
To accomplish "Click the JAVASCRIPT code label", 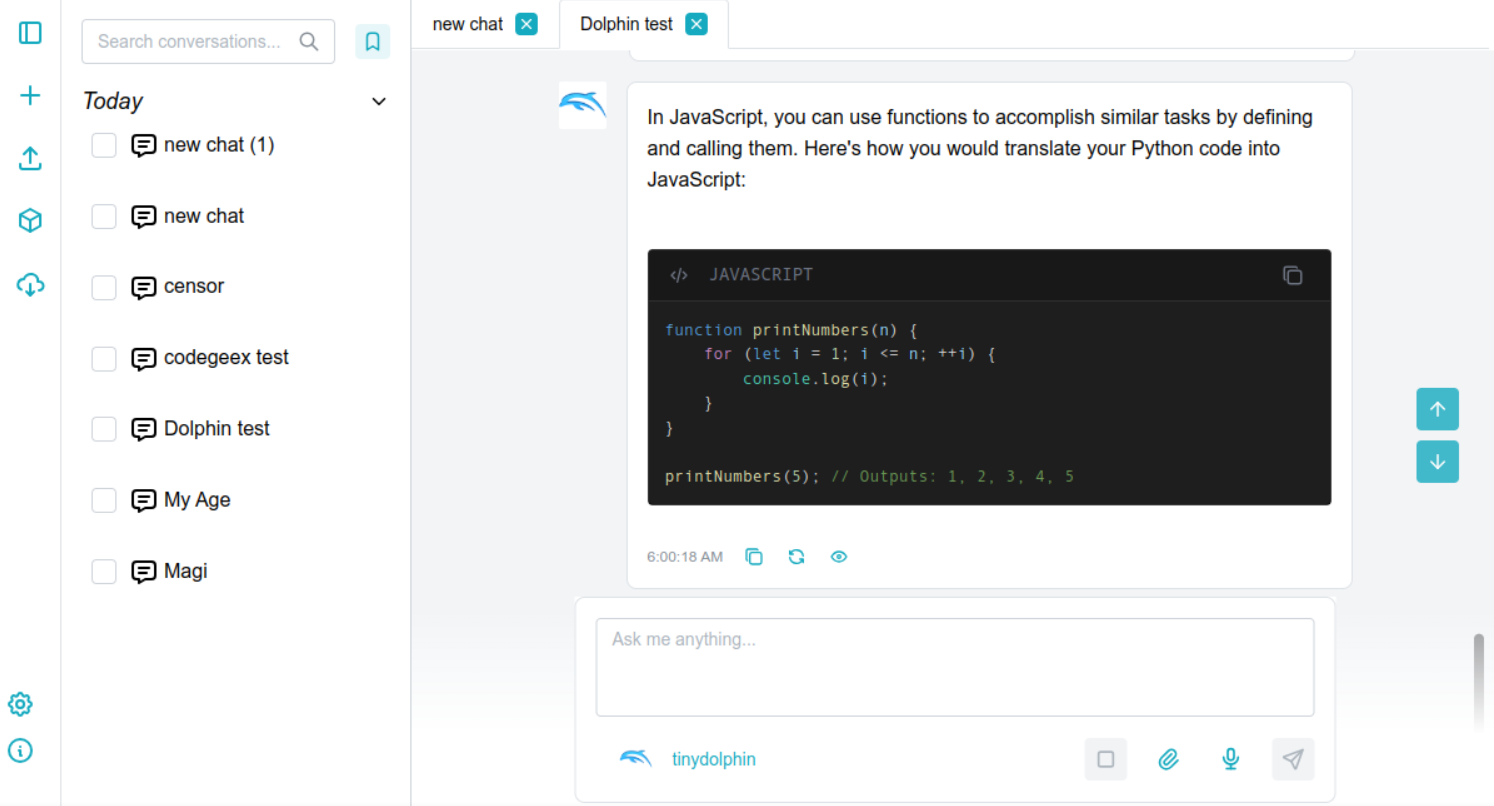I will click(761, 275).
